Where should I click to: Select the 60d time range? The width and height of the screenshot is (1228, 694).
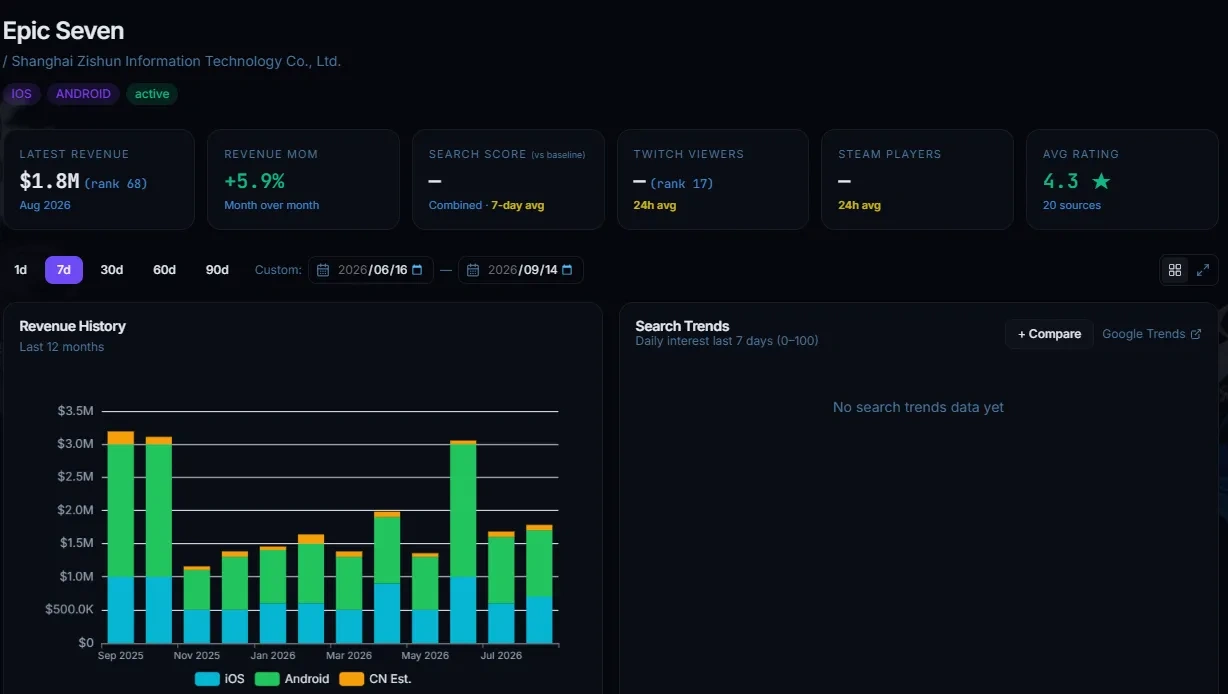[x=164, y=270]
